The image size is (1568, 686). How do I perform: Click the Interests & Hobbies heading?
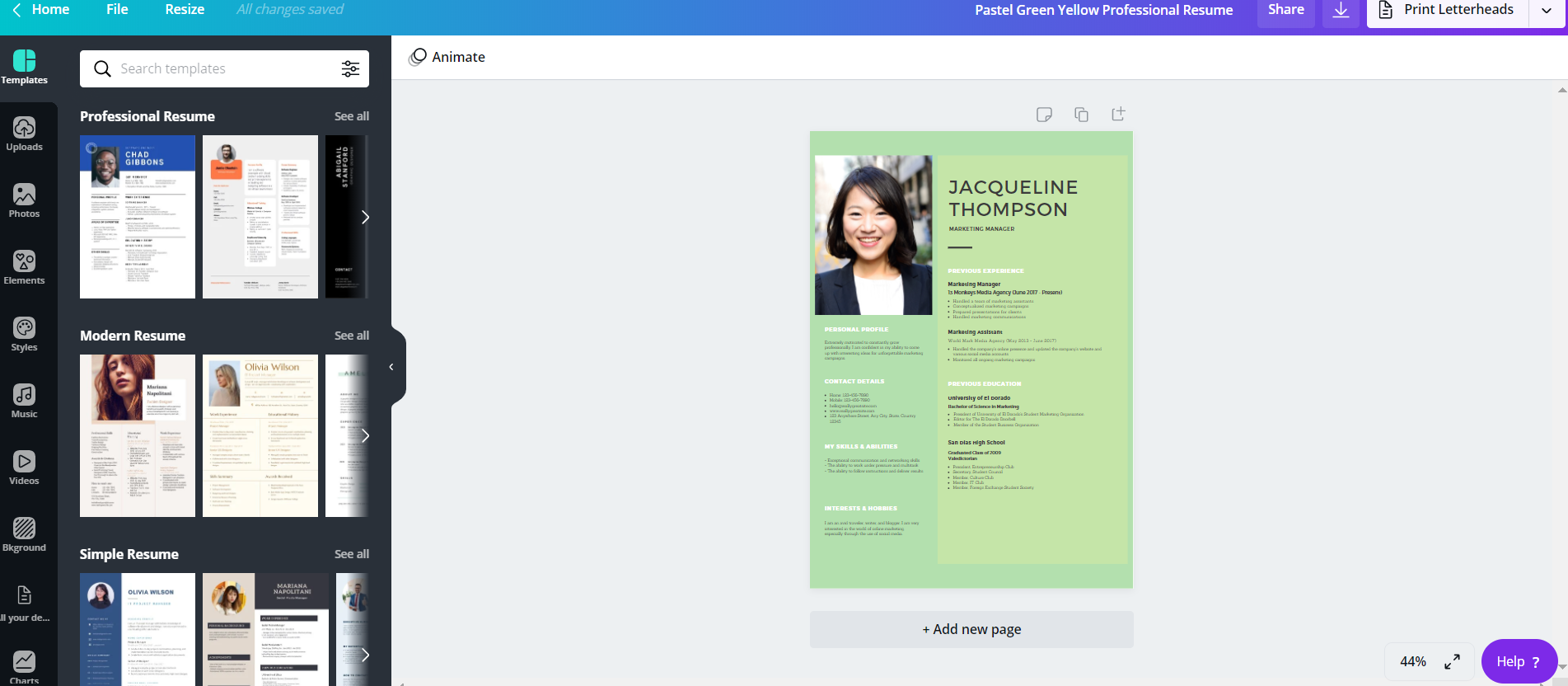pyautogui.click(x=860, y=508)
